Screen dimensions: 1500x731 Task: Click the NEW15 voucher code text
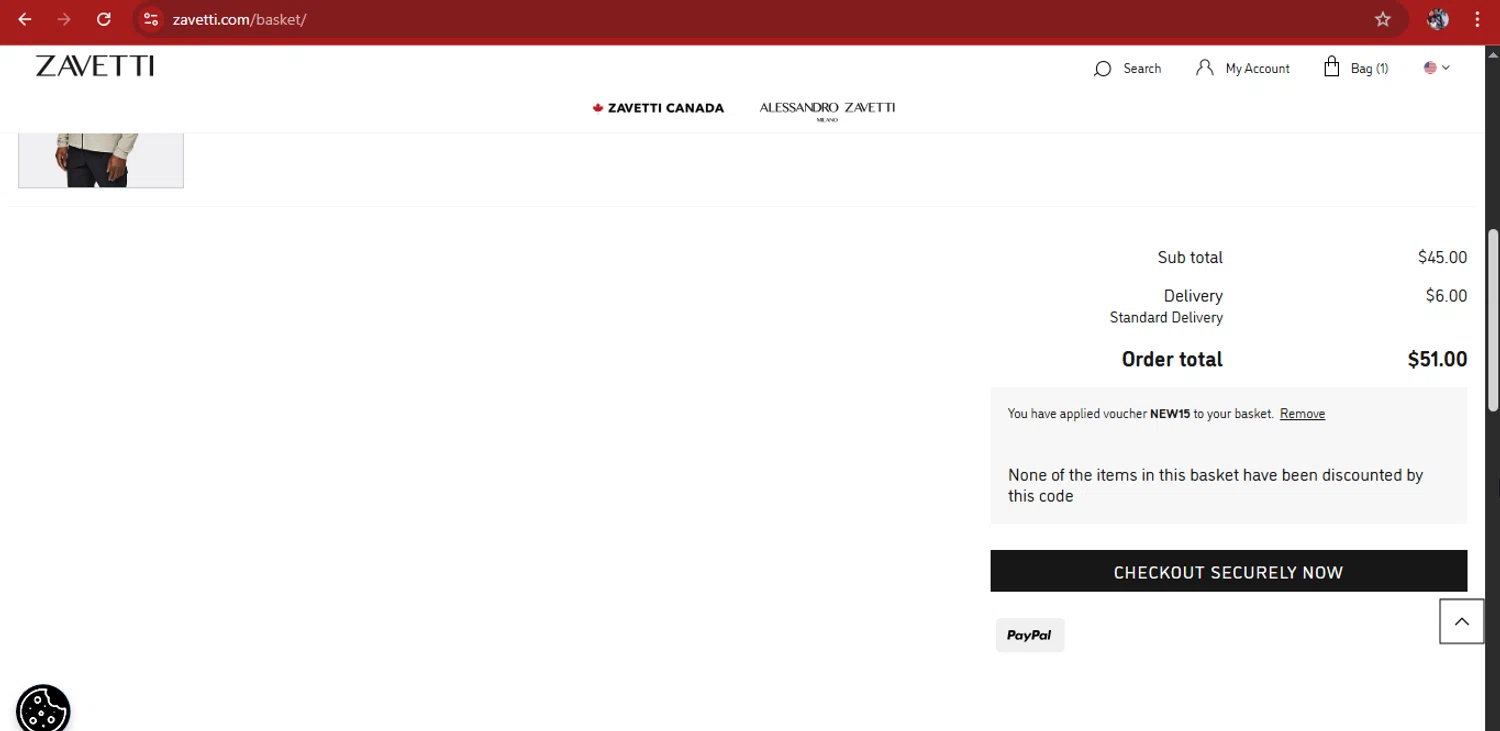[x=1170, y=414]
